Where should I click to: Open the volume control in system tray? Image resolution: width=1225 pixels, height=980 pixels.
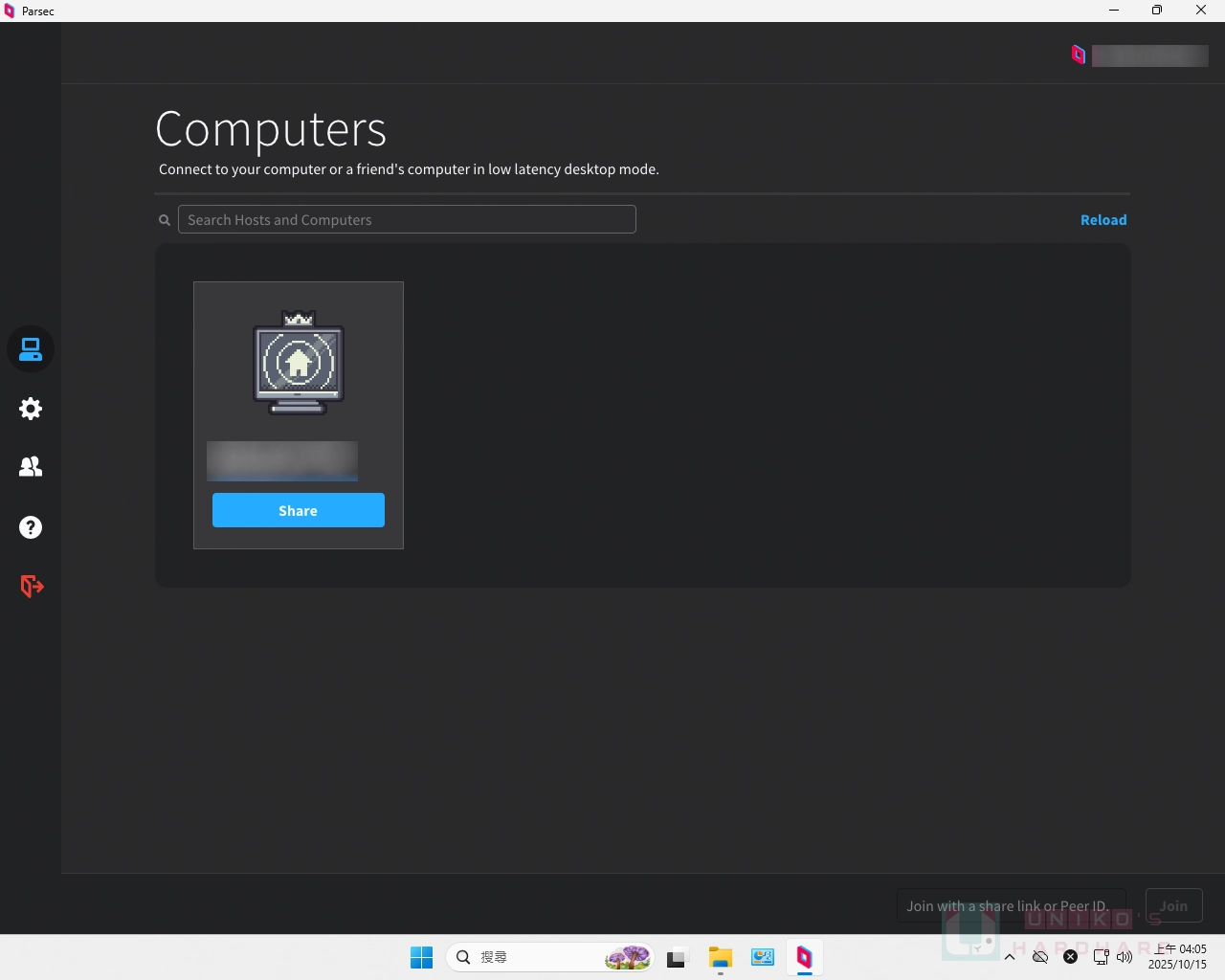(x=1125, y=957)
